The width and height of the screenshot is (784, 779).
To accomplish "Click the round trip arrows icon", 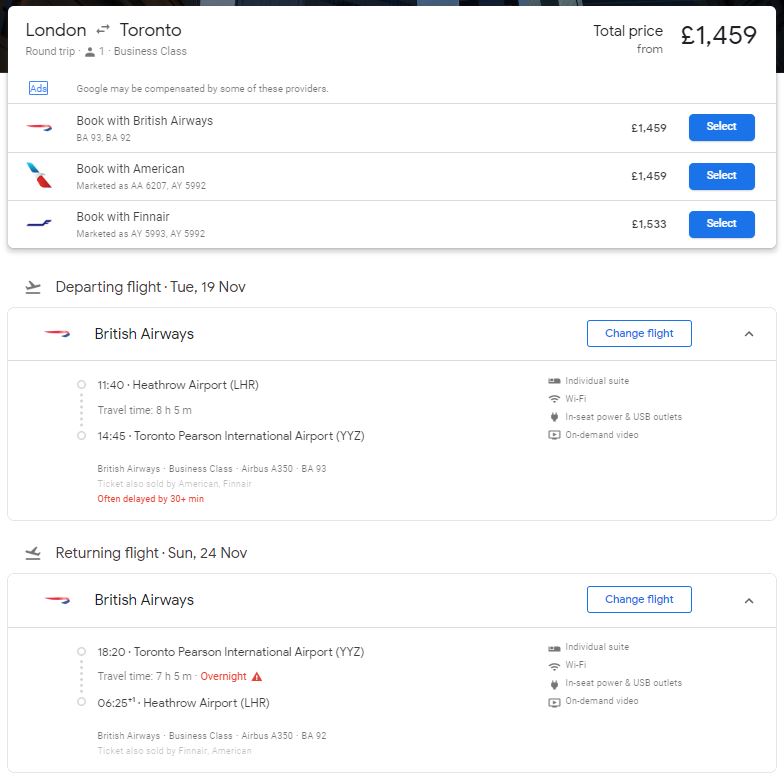I will [x=102, y=30].
